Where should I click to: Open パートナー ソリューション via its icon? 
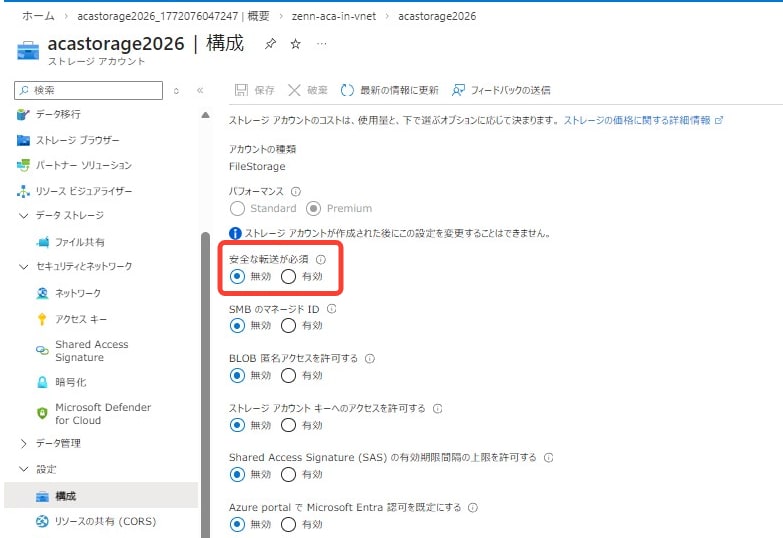point(23,165)
